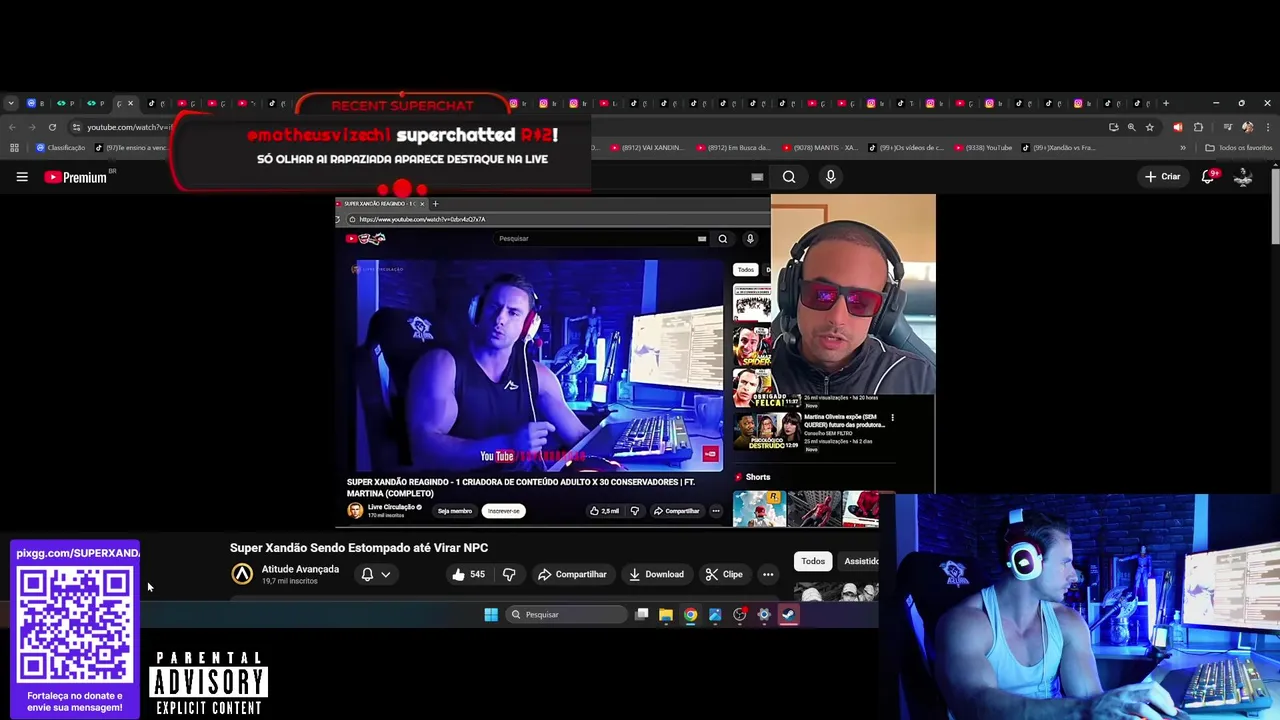Open Steam from the taskbar
Image resolution: width=1280 pixels, height=720 pixels.
pos(789,615)
